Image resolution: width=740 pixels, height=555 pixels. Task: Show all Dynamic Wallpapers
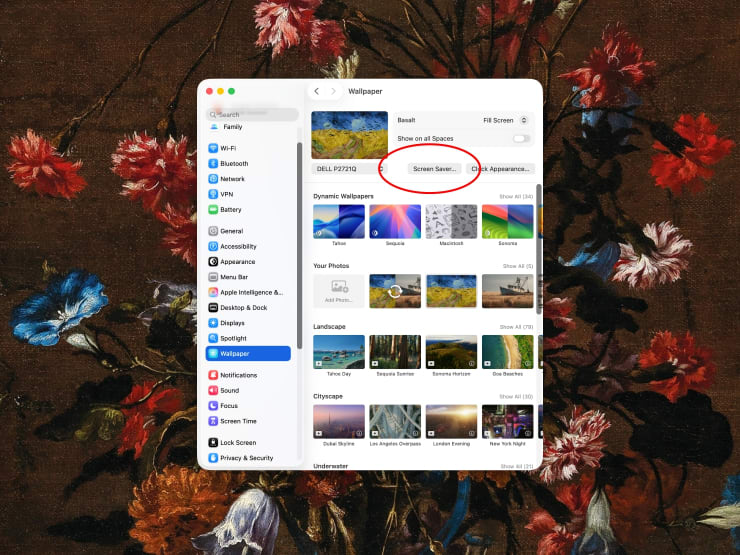click(x=516, y=196)
